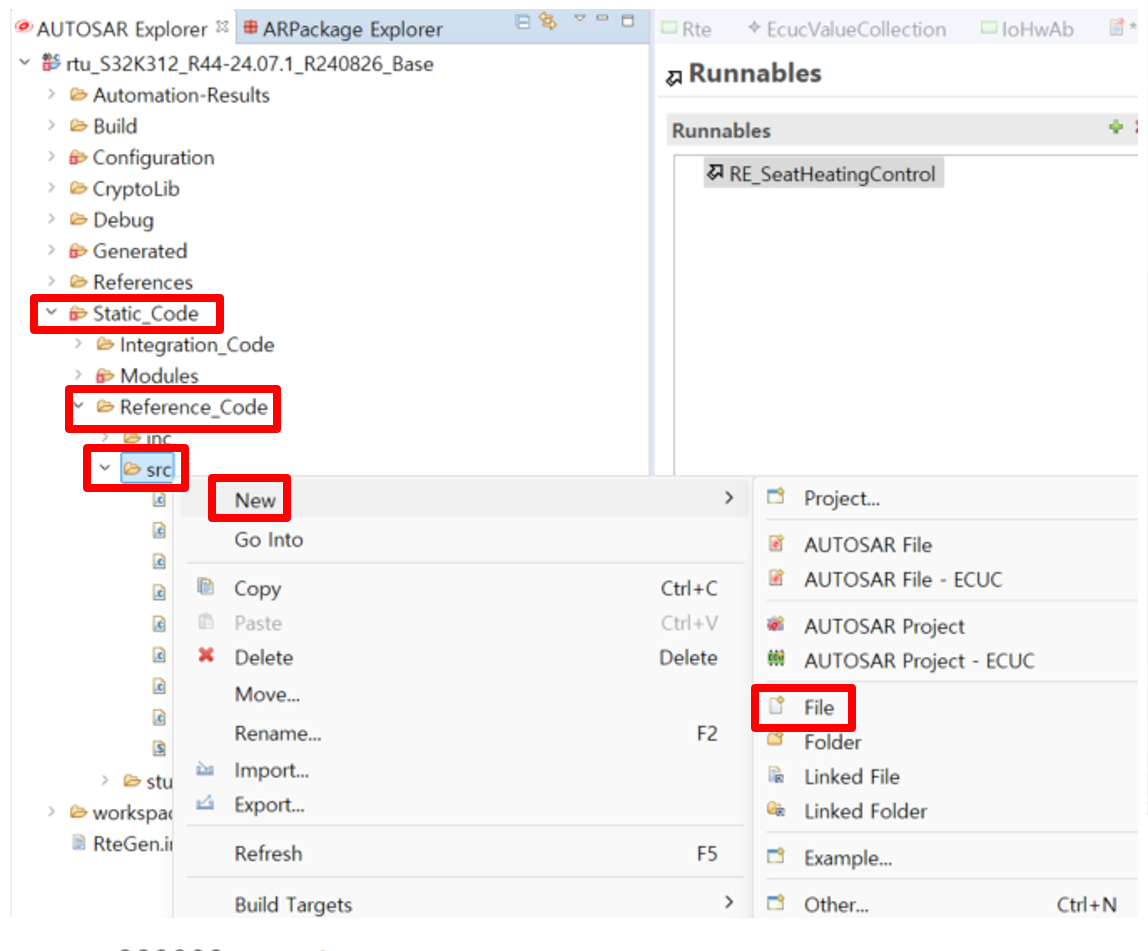Image resolution: width=1148 pixels, height=951 pixels.
Task: Click the Linked Folder icon in submenu
Action: (x=776, y=811)
